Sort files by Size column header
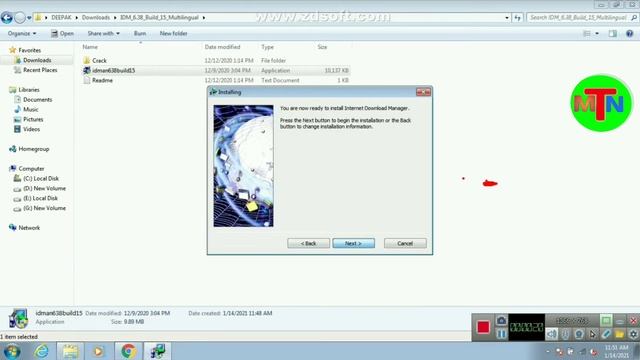This screenshot has height=360, width=640. (x=322, y=47)
